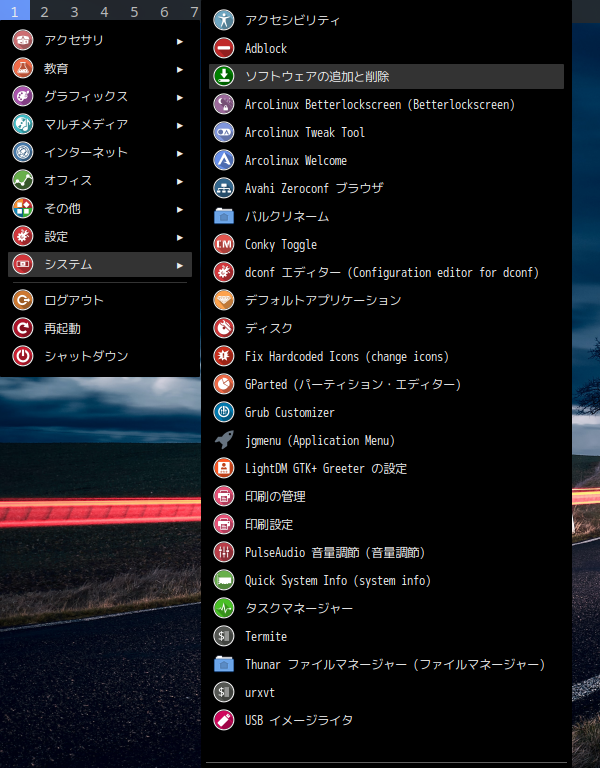Image resolution: width=600 pixels, height=768 pixels.
Task: Switch to workspace 4
Action: (104, 11)
